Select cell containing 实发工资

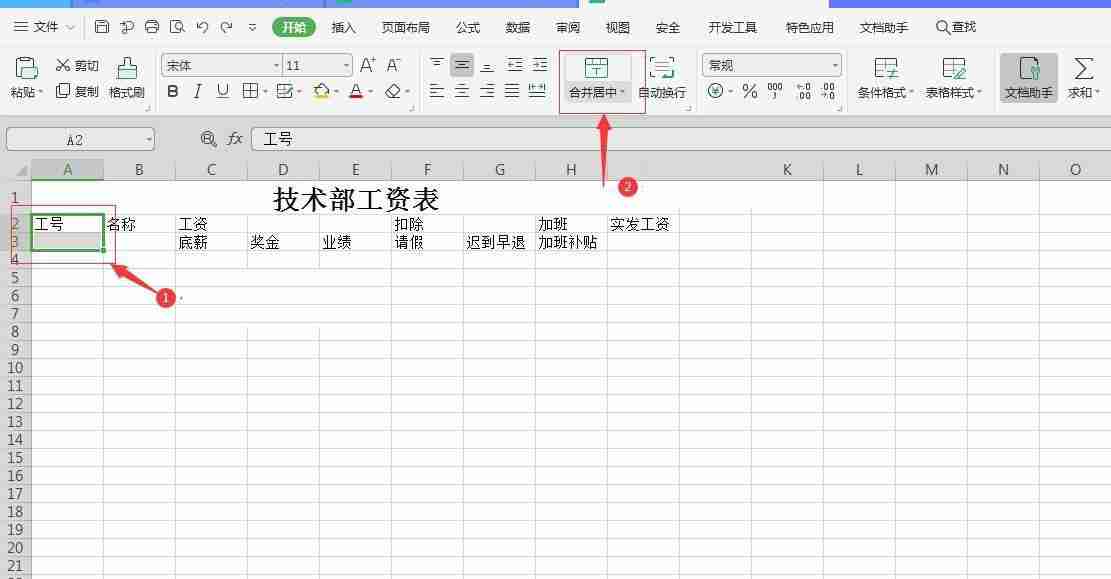(x=643, y=224)
